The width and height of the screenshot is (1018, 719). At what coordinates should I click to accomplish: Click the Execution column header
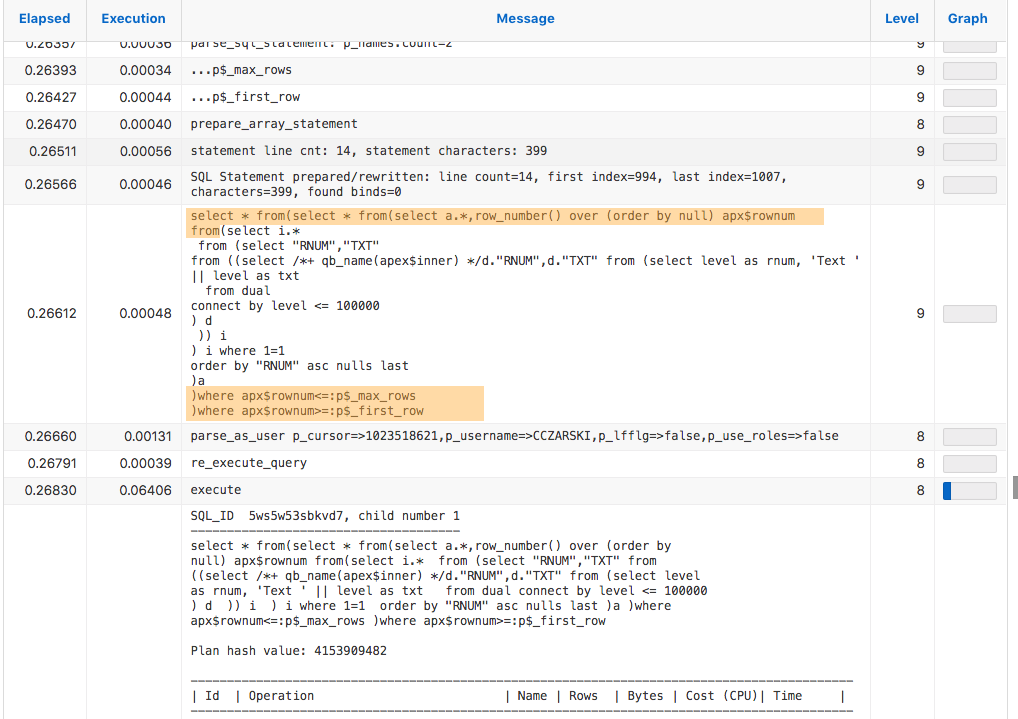point(133,19)
